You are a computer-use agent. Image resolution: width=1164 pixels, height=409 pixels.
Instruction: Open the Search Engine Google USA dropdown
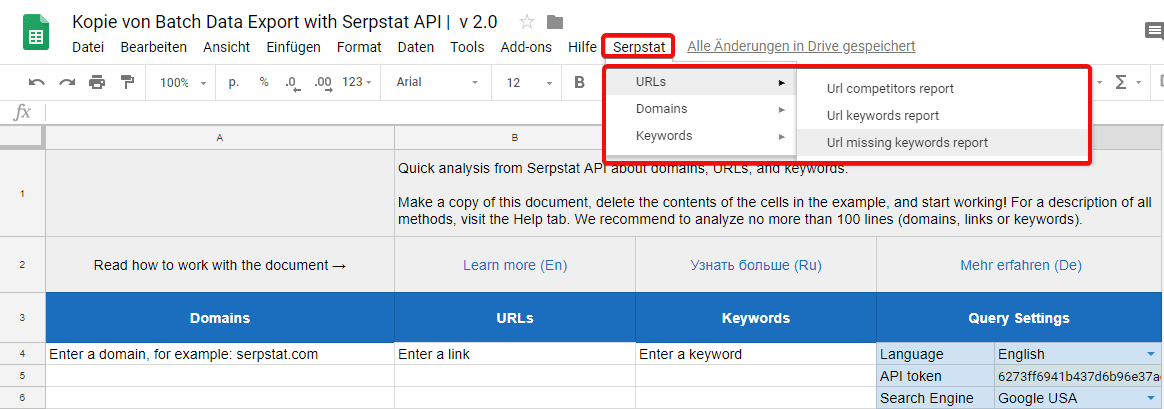[x=1151, y=398]
